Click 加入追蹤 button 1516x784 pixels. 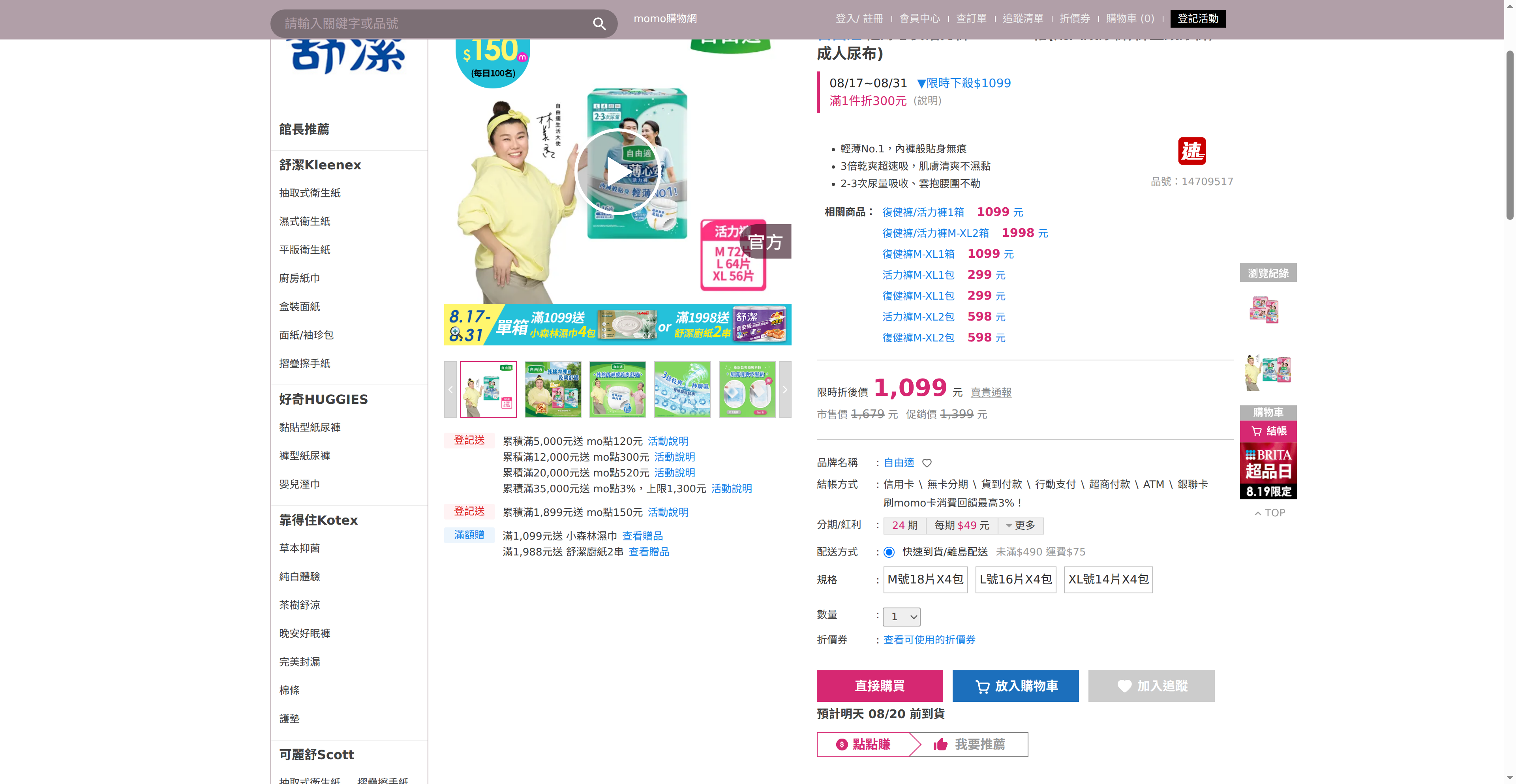tap(1151, 686)
